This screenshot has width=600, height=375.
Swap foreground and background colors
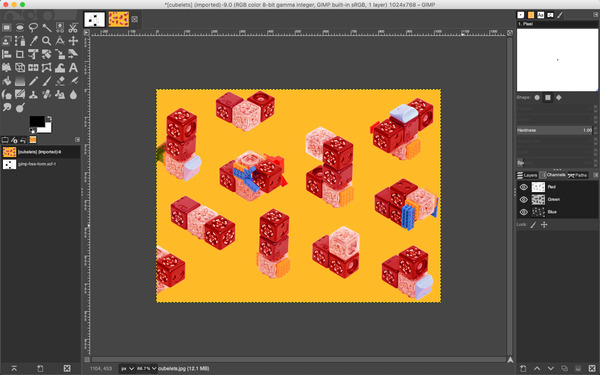click(x=49, y=118)
